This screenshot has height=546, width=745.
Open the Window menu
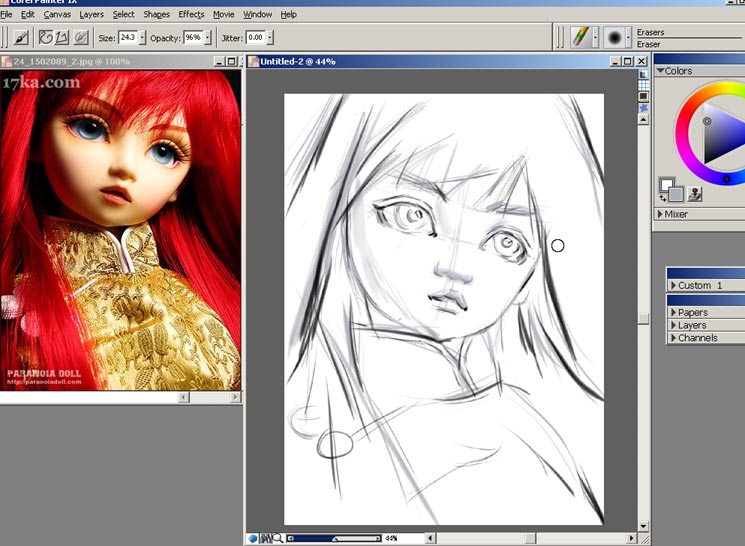(258, 14)
